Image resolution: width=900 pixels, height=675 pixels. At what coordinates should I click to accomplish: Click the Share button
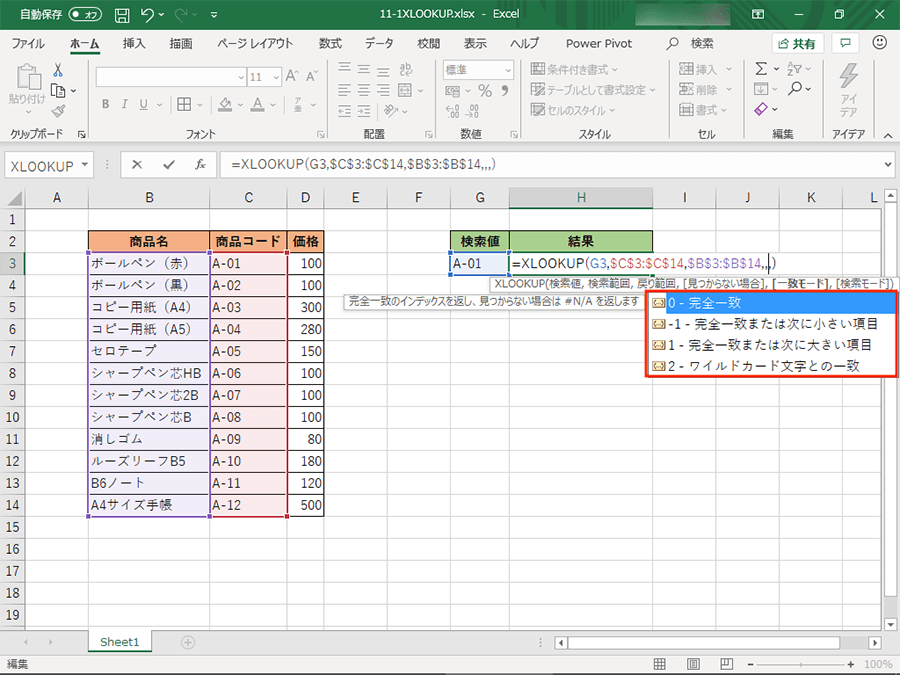click(x=796, y=44)
